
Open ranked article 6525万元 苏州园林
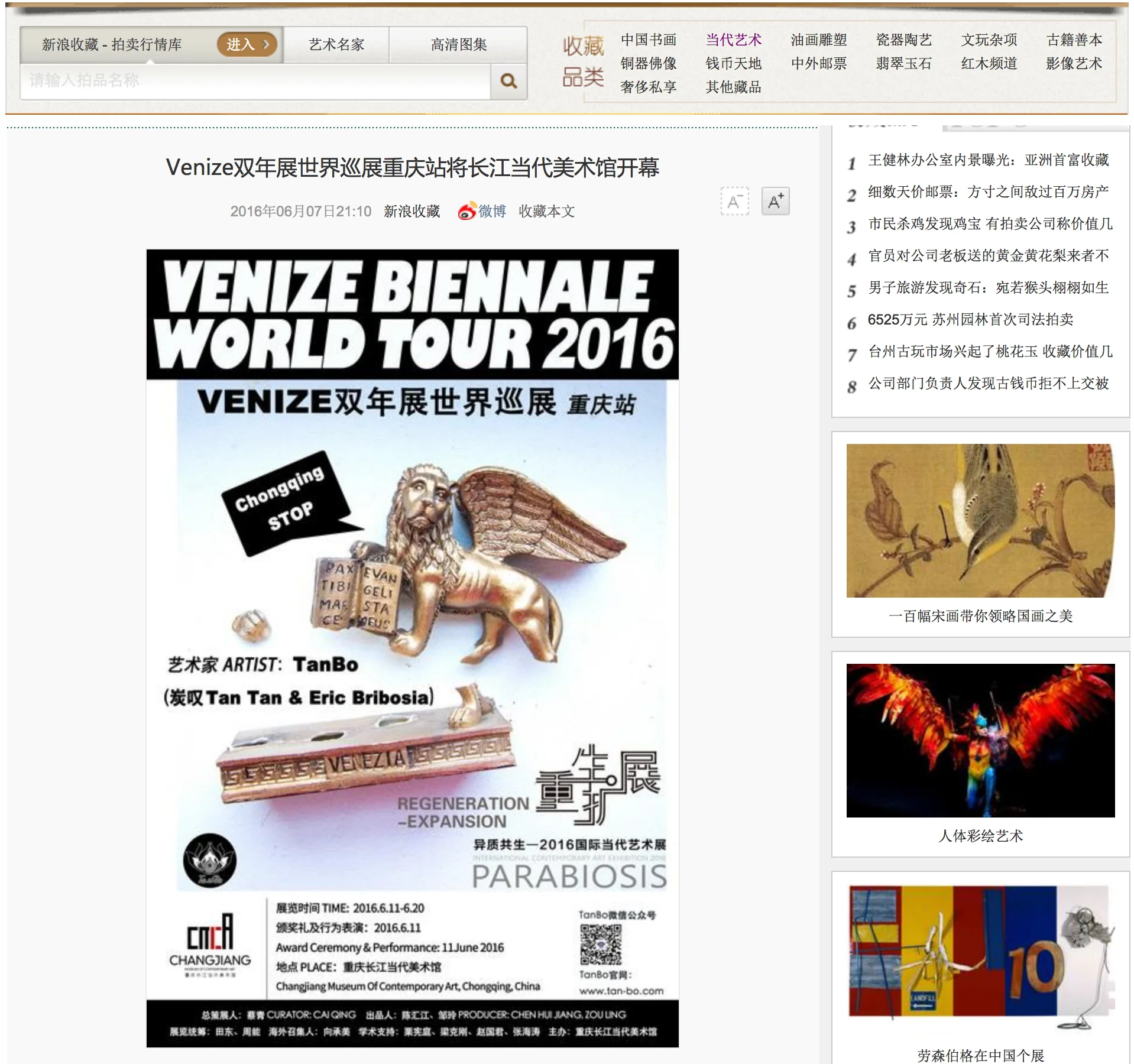pyautogui.click(x=970, y=320)
